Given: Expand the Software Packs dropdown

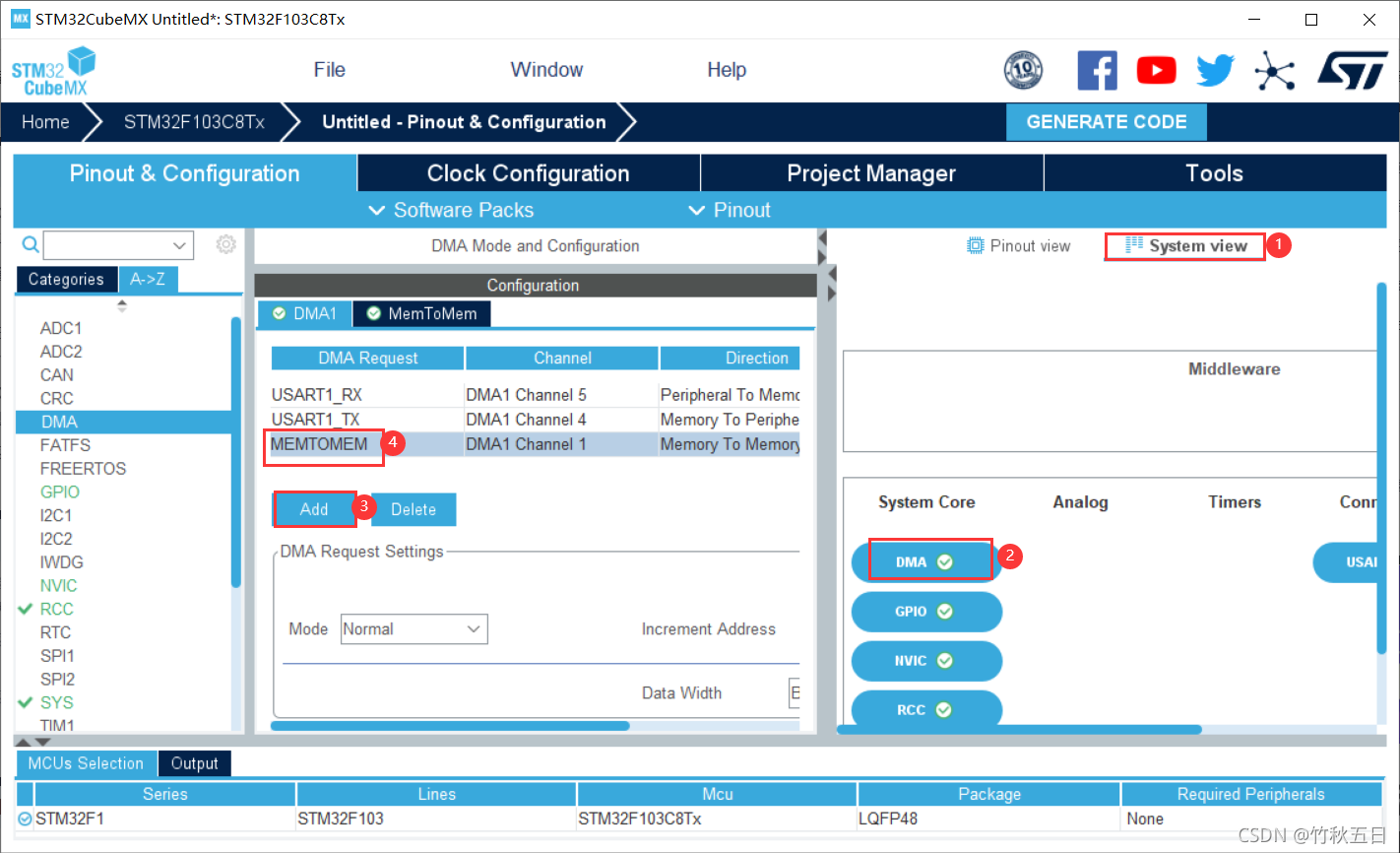Looking at the screenshot, I should 451,210.
